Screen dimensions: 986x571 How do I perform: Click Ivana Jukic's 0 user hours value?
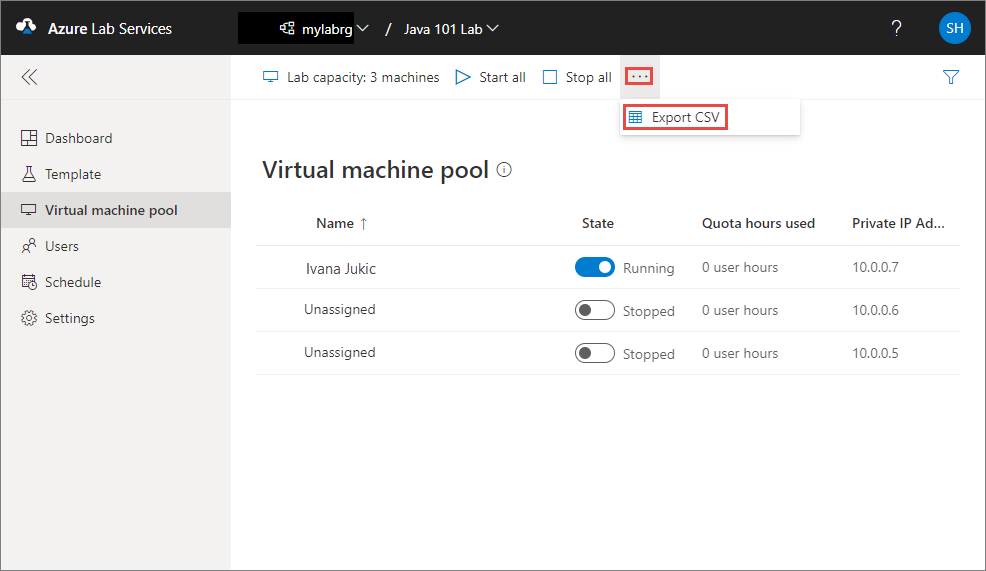pyautogui.click(x=740, y=267)
